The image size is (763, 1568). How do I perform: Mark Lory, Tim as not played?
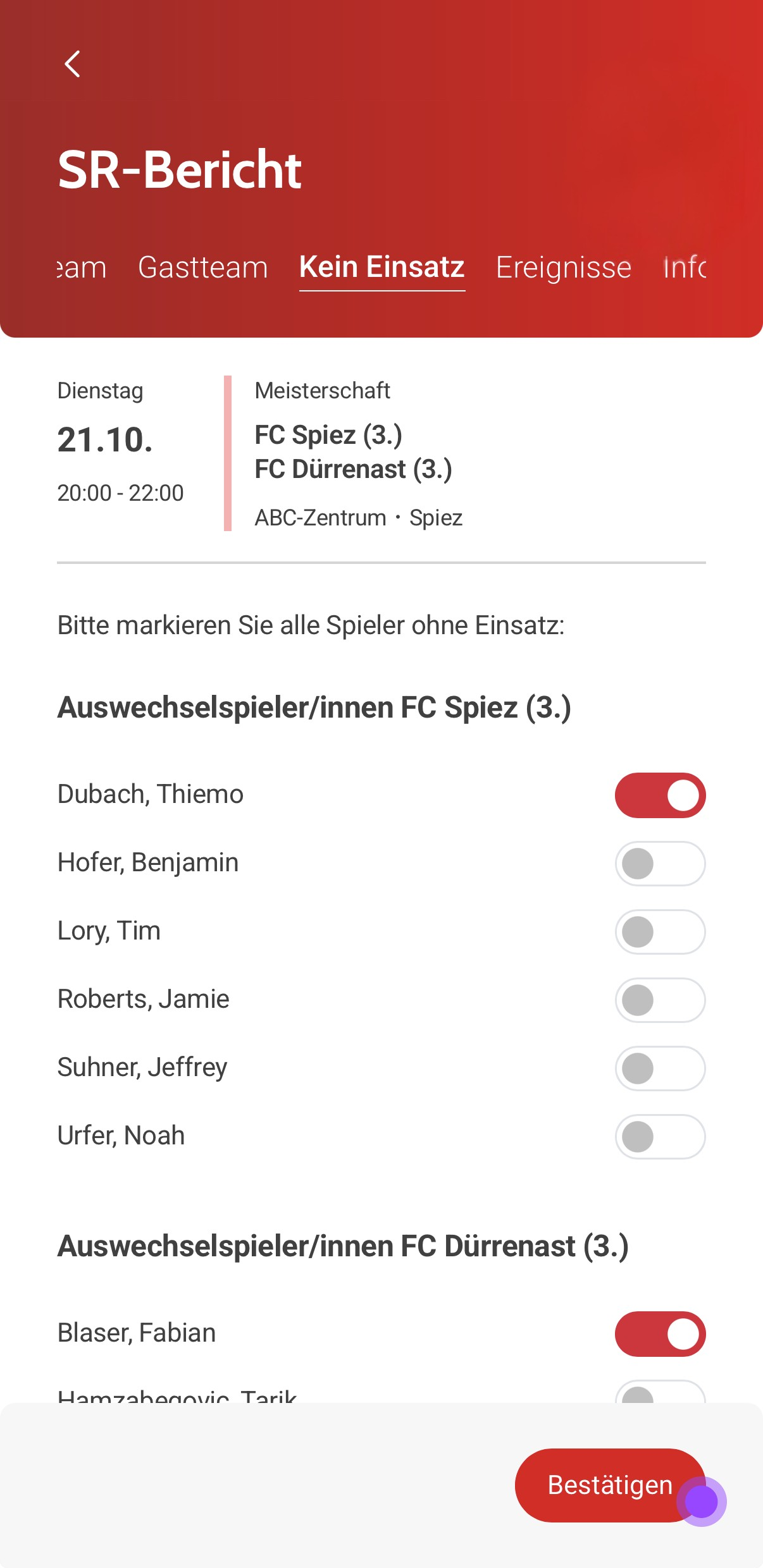pyautogui.click(x=660, y=931)
